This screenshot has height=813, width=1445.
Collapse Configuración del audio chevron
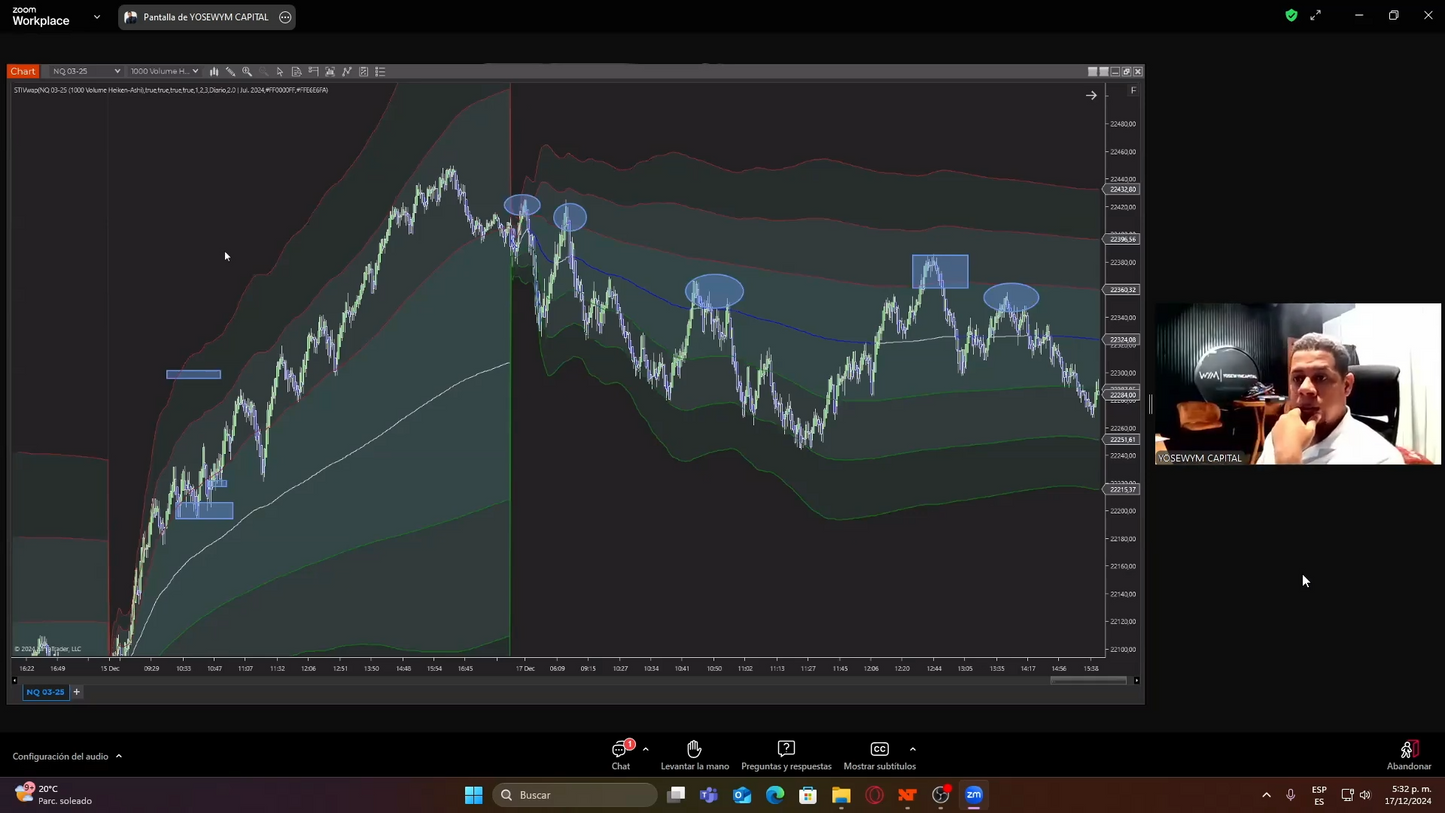tap(120, 756)
